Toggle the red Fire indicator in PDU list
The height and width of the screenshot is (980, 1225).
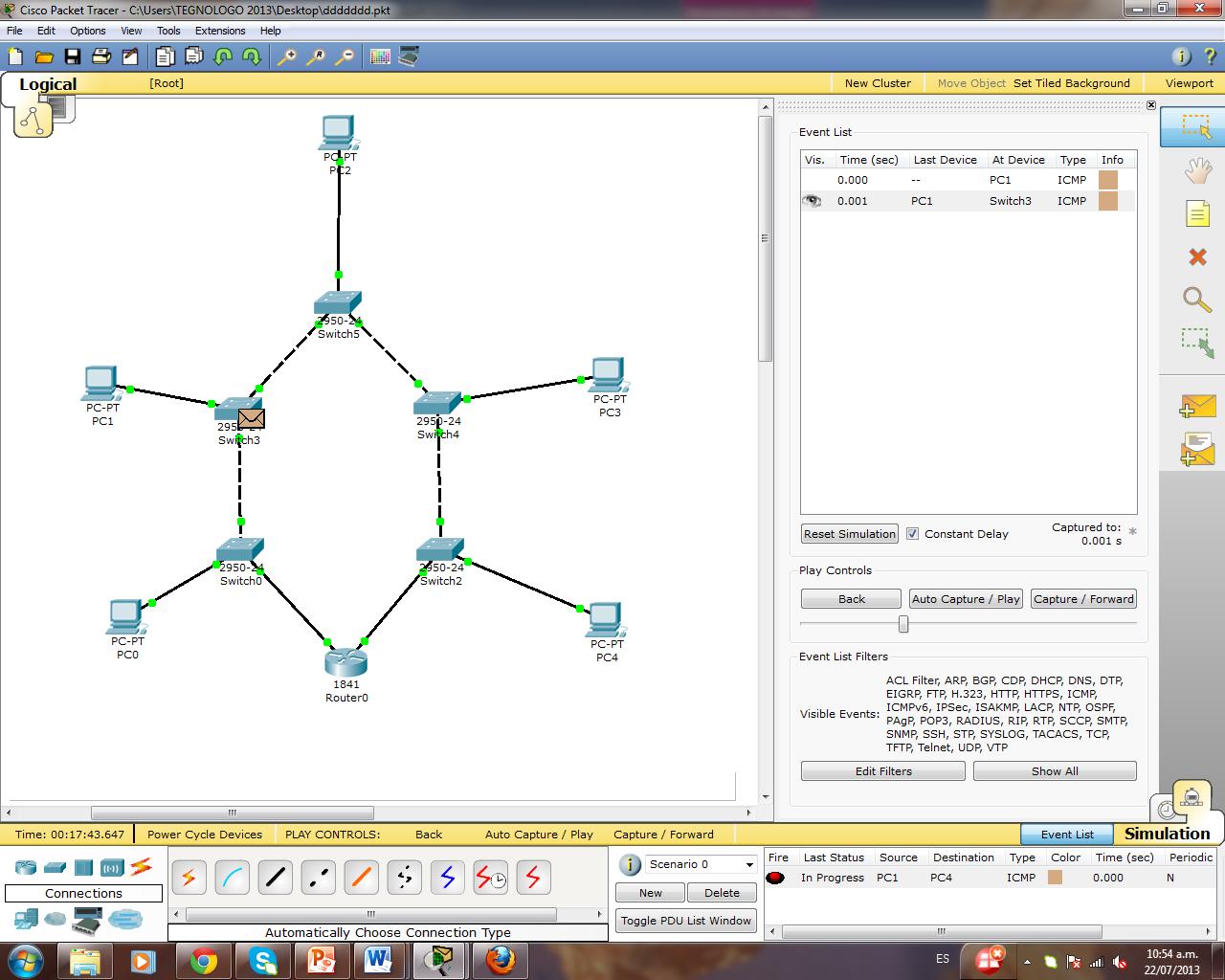coord(777,878)
